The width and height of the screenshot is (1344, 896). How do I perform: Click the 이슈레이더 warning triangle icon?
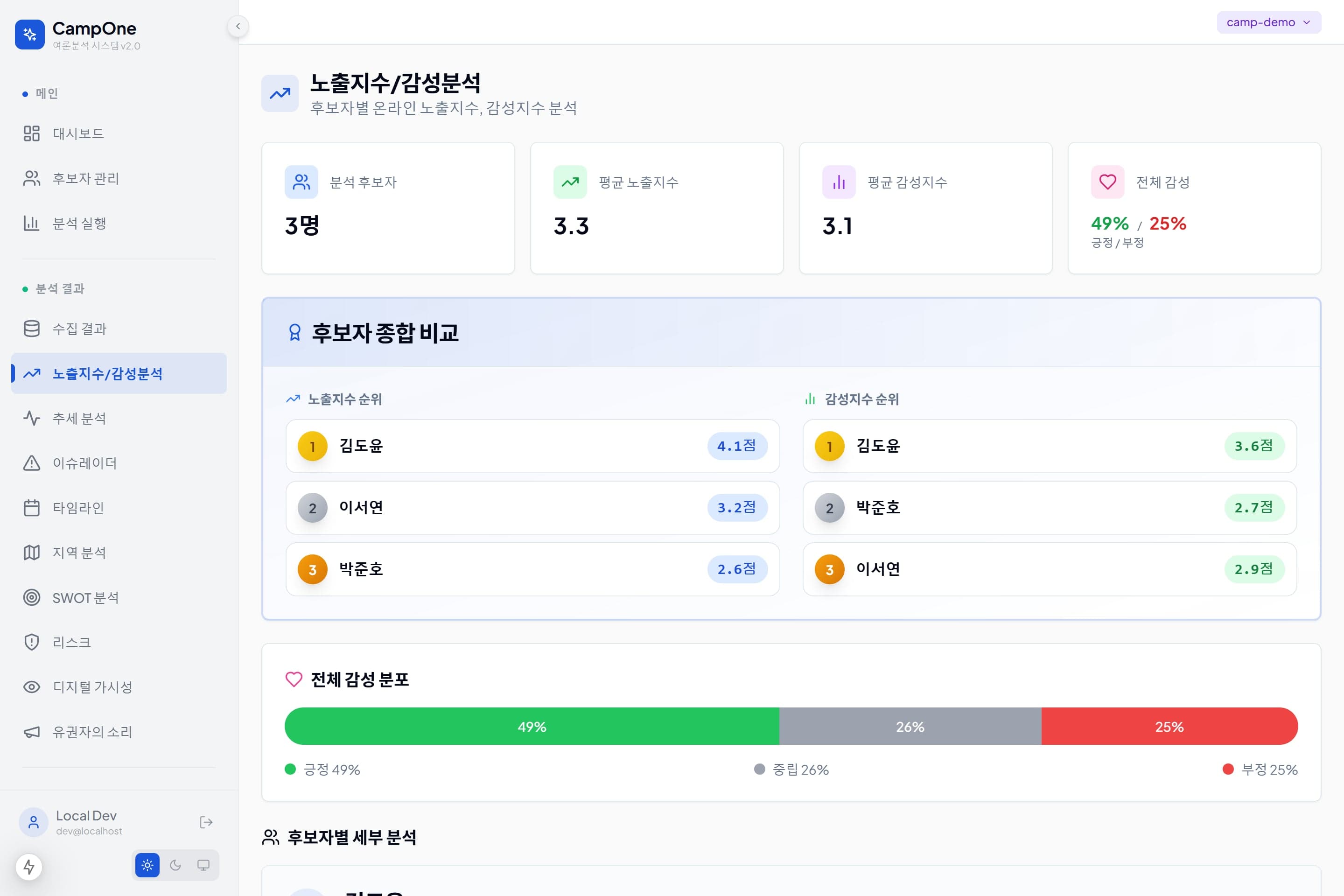pyautogui.click(x=31, y=463)
